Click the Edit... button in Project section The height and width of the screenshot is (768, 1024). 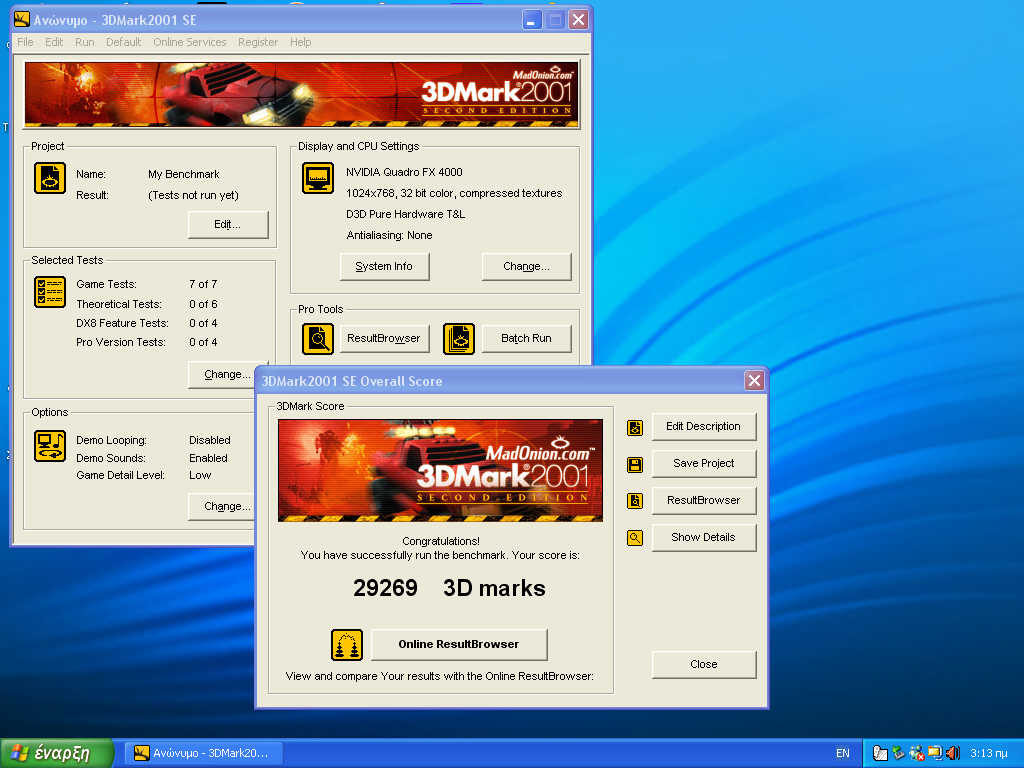point(228,224)
